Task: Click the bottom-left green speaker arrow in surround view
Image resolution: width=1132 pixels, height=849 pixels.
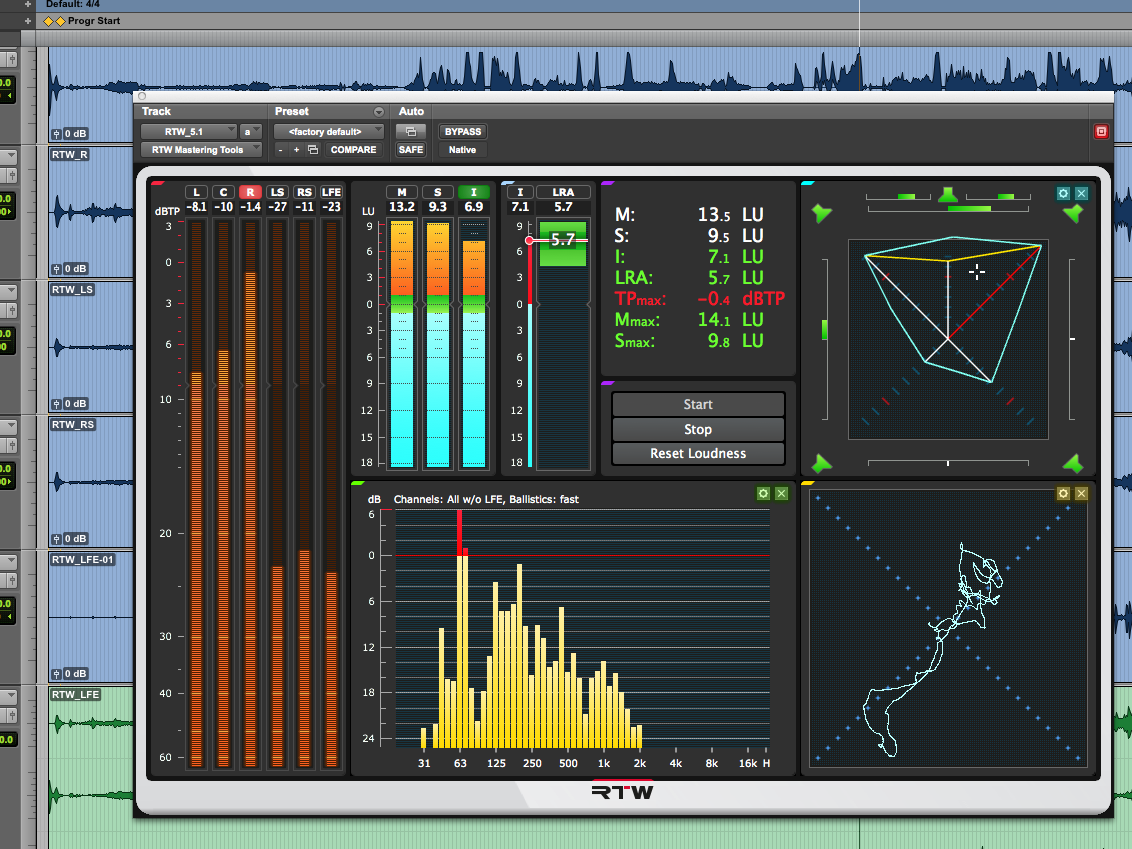Action: click(x=822, y=463)
